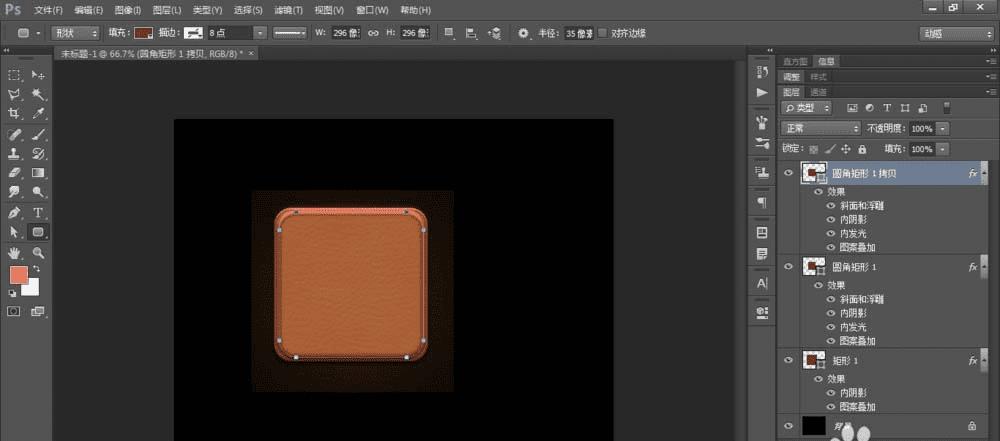Select the Horizontal Type tool

click(39, 213)
